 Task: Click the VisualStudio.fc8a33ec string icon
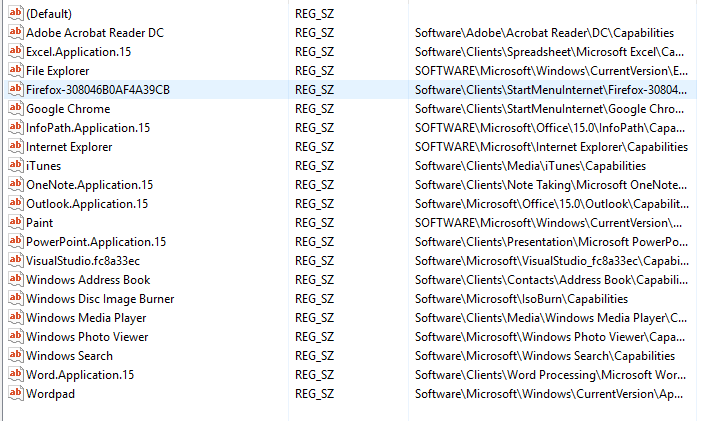coord(15,260)
